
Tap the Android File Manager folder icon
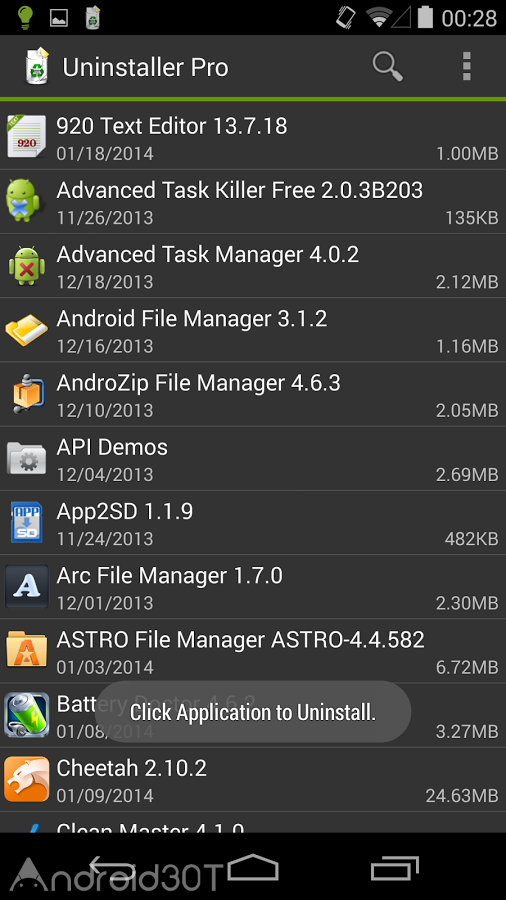tap(26, 329)
